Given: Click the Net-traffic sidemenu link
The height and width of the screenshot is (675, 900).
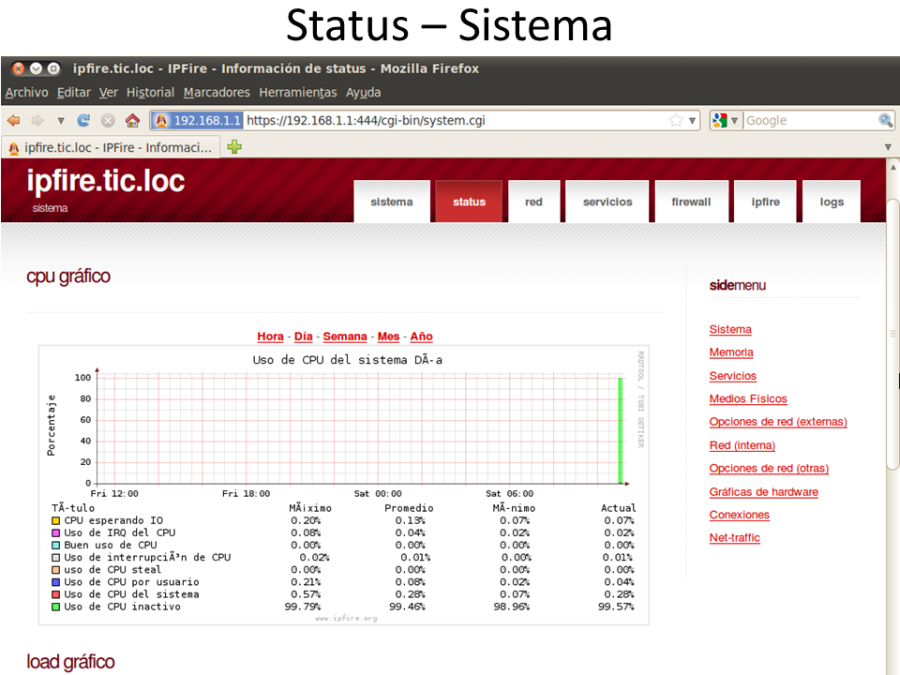Looking at the screenshot, I should 734,538.
